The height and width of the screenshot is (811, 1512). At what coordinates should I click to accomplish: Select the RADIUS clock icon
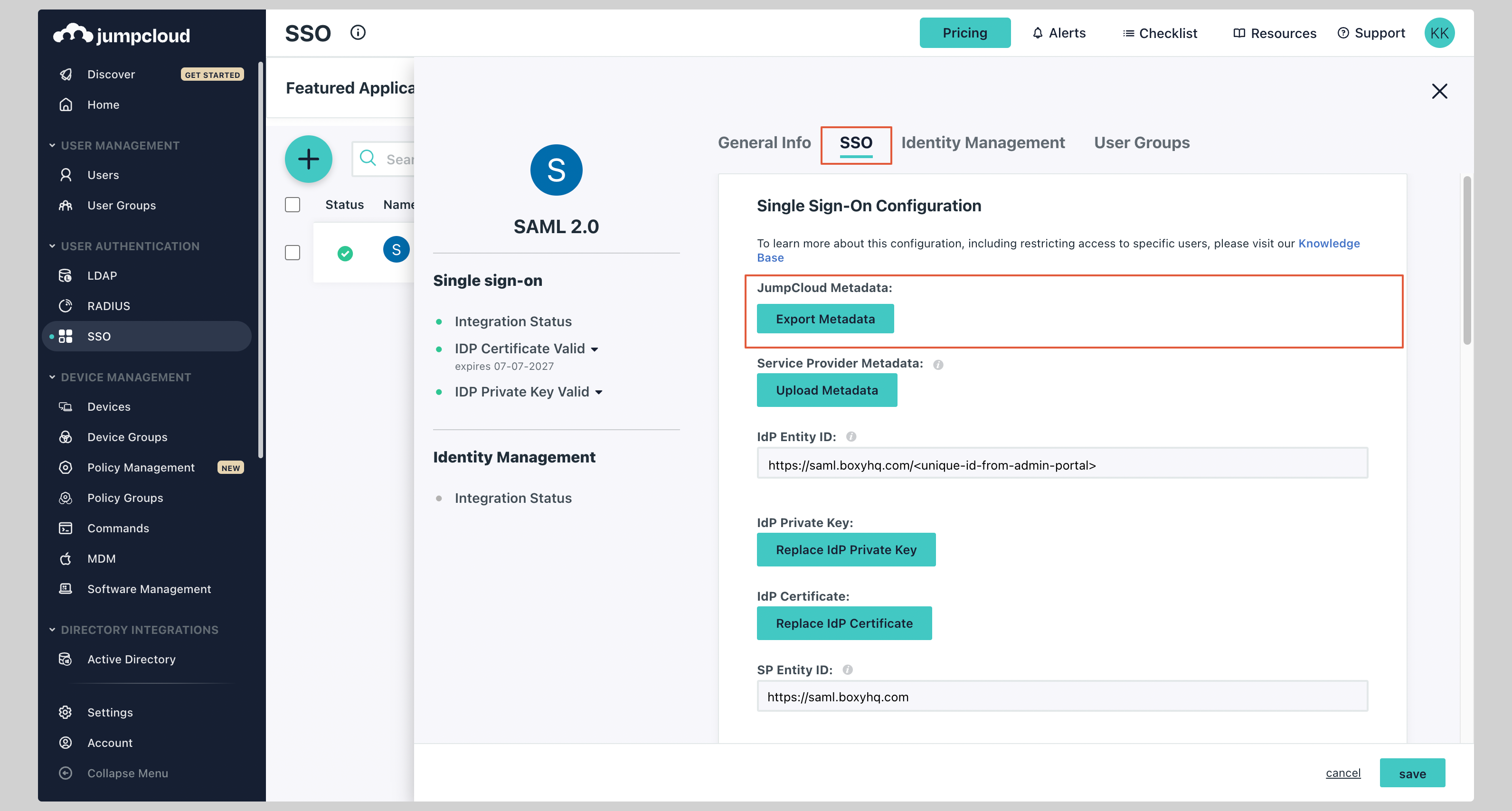pyautogui.click(x=66, y=306)
